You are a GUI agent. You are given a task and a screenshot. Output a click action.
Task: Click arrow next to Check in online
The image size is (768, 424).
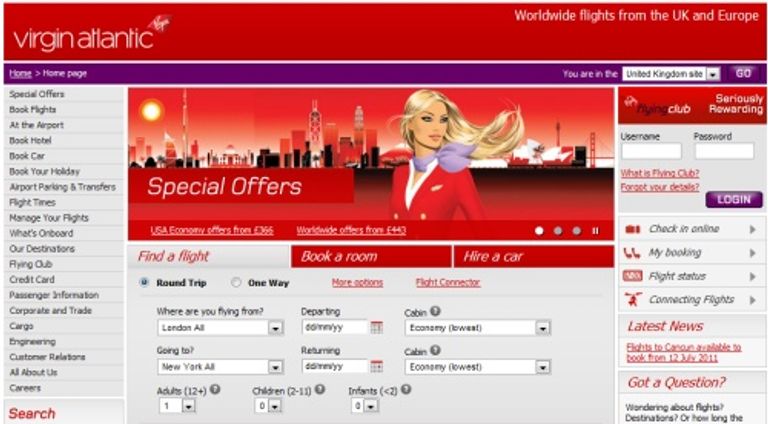(x=753, y=229)
